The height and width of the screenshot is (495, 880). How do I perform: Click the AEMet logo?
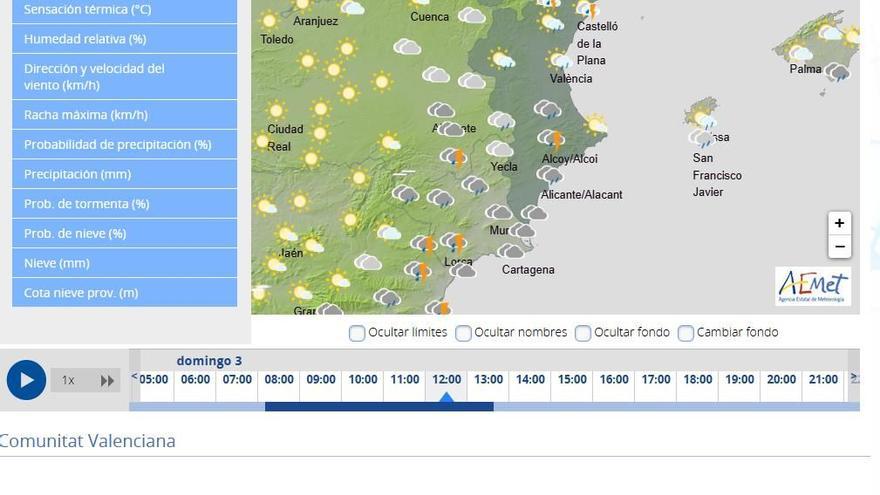(x=813, y=286)
